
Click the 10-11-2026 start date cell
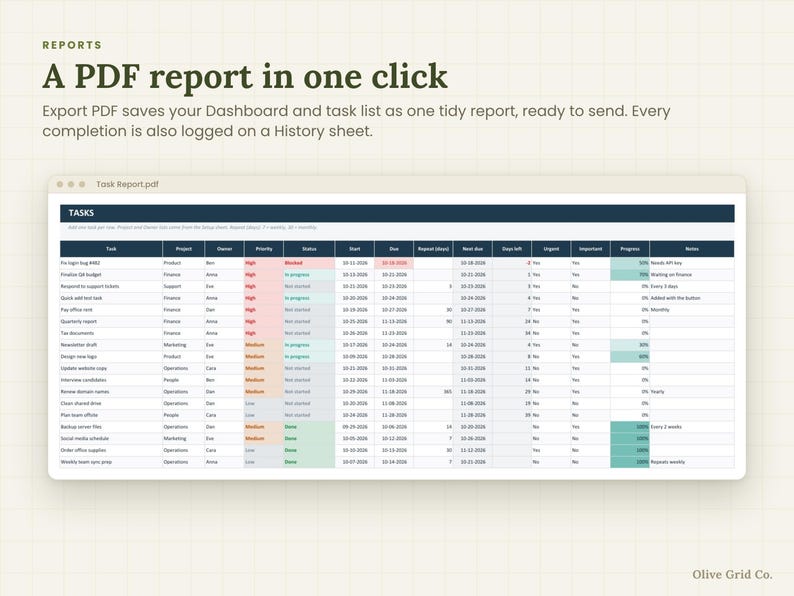click(354, 263)
